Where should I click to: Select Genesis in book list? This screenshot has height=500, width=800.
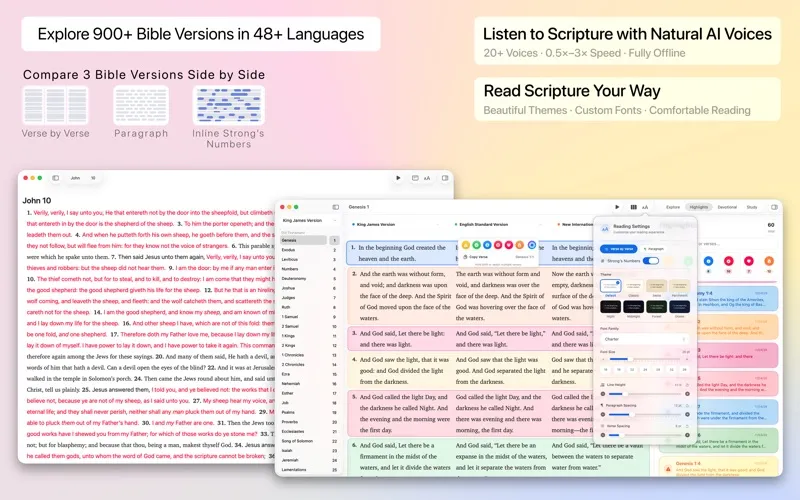[304, 240]
